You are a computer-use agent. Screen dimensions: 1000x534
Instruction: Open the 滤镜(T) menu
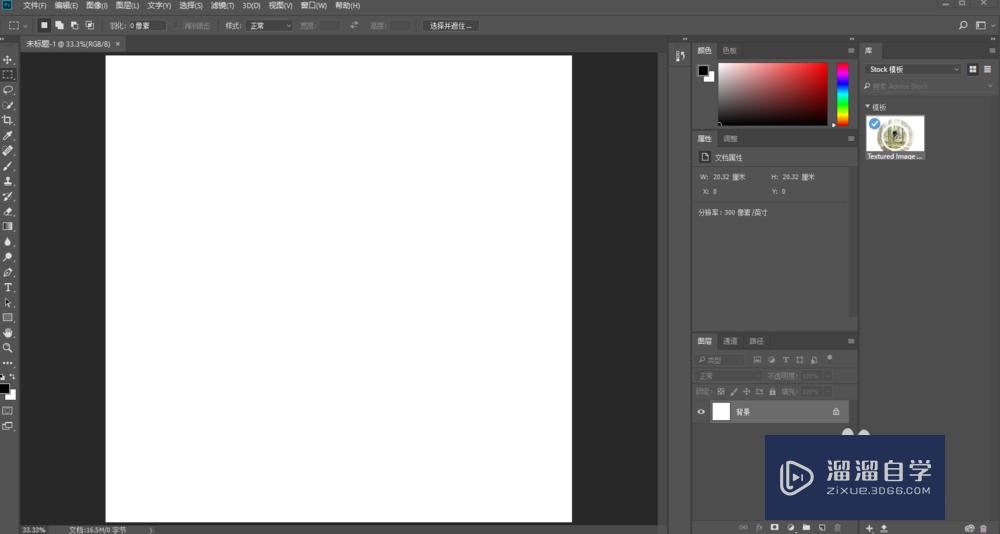[223, 5]
